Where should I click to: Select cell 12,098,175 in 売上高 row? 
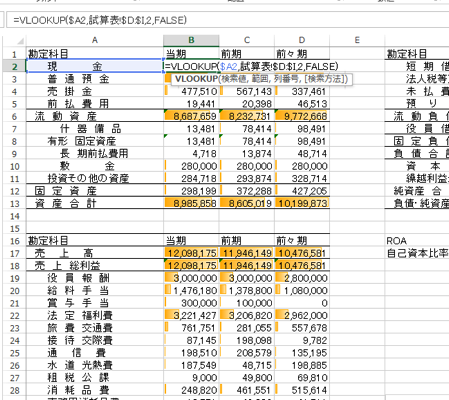coord(191,253)
